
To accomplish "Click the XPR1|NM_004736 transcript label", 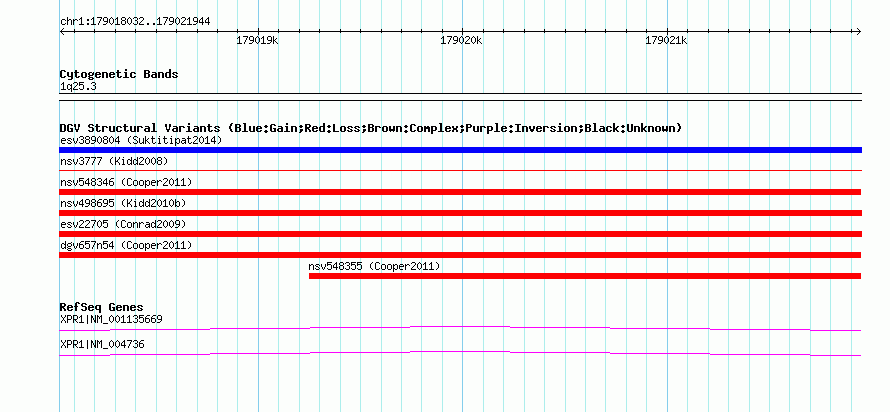I will (102, 344).
